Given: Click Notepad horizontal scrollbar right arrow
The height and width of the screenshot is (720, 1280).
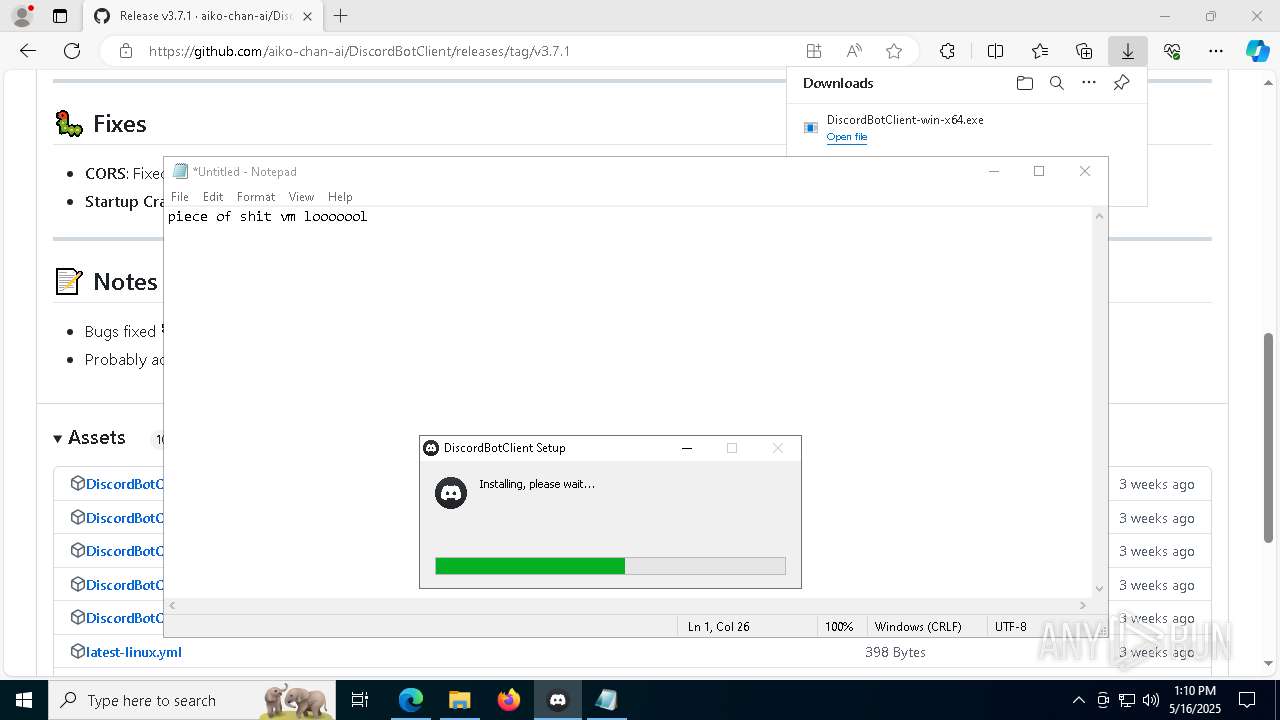Looking at the screenshot, I should [x=1083, y=605].
